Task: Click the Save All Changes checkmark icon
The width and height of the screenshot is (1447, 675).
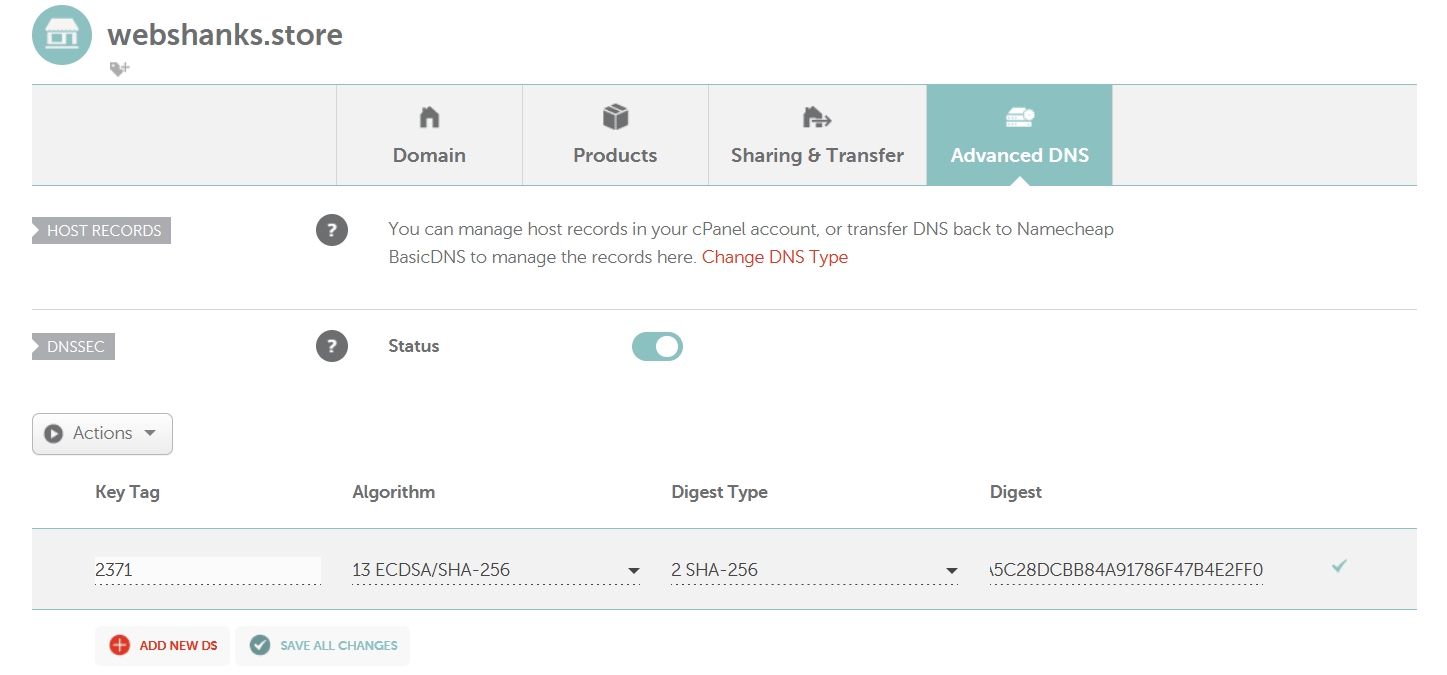Action: point(260,645)
